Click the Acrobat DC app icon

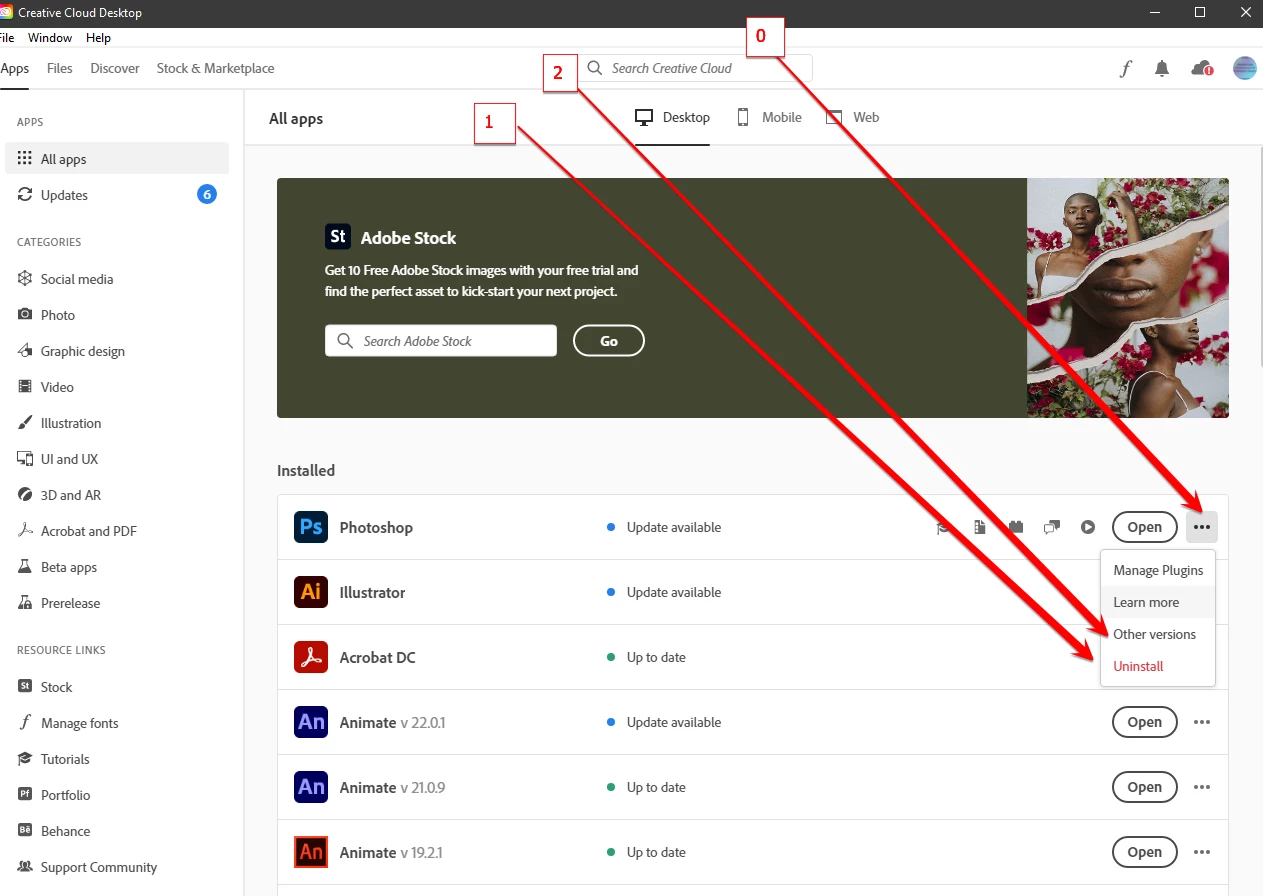[311, 657]
